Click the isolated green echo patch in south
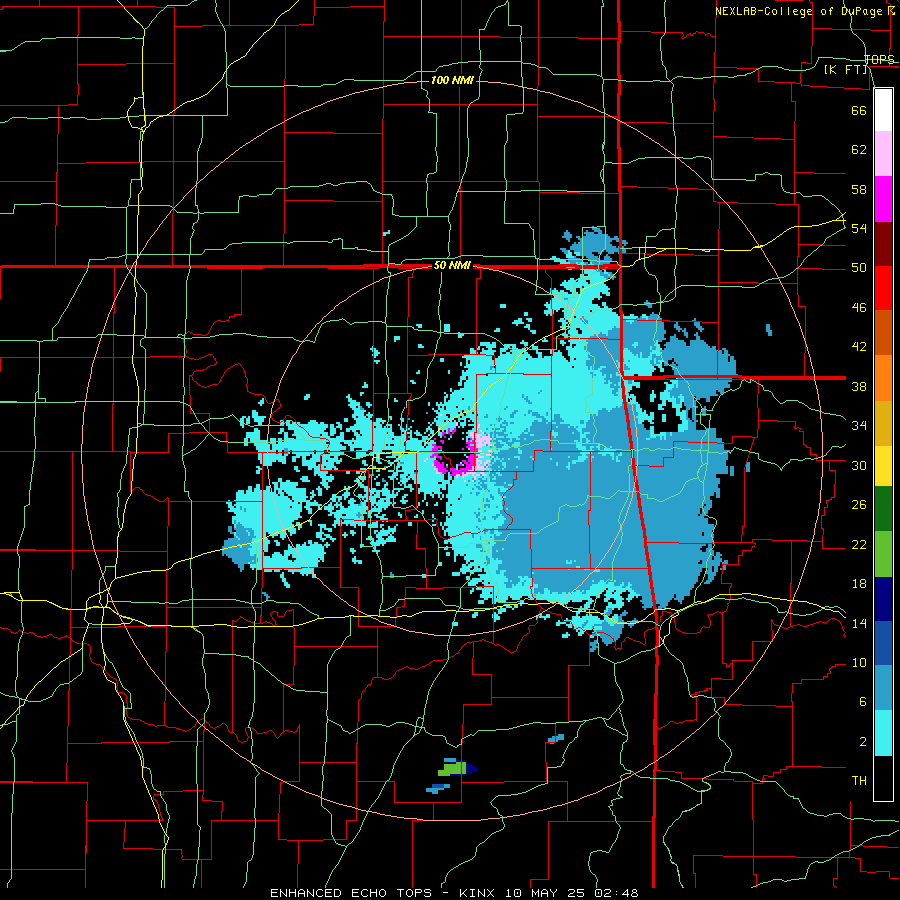Screen dimensions: 900x900 [451, 769]
